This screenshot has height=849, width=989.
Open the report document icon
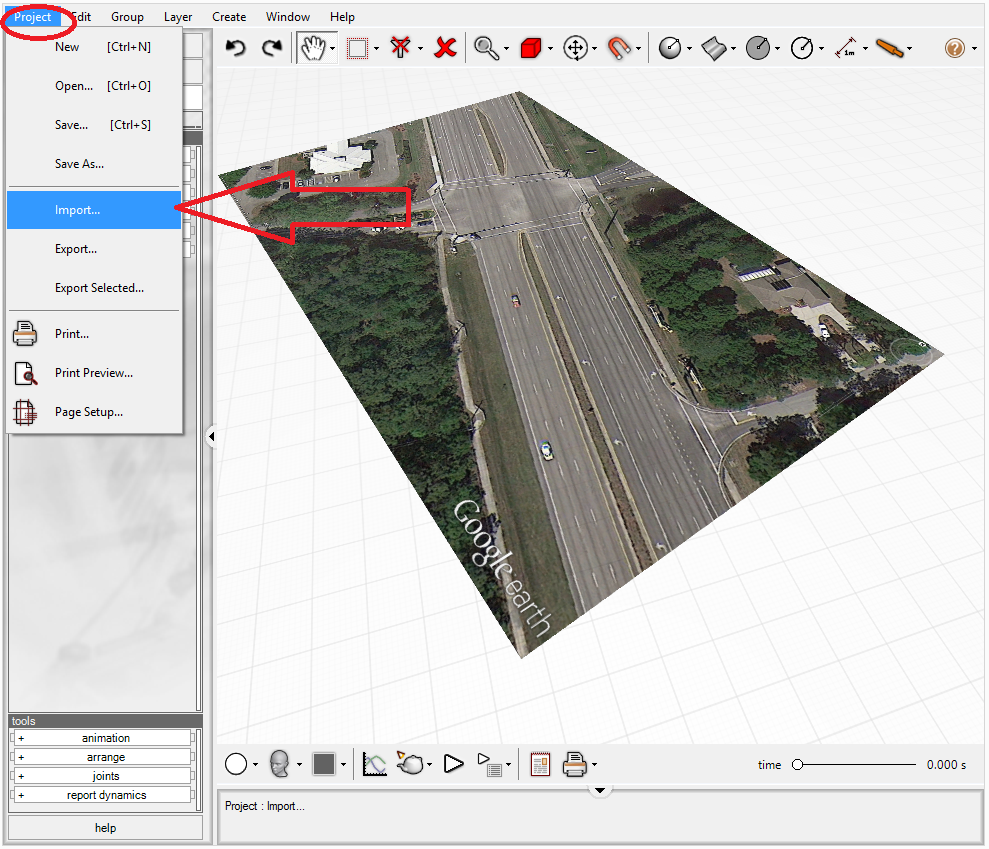(541, 764)
